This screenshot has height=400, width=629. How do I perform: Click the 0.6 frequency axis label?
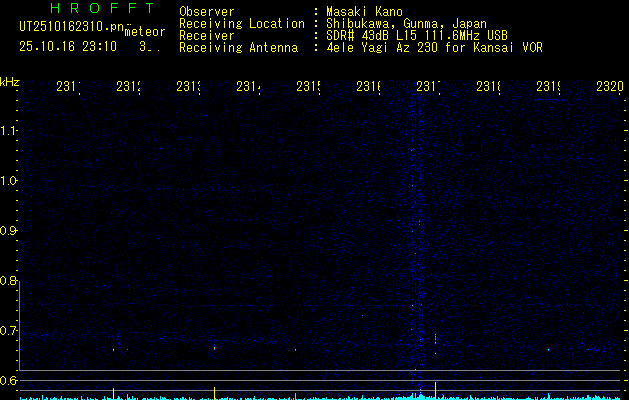click(9, 380)
